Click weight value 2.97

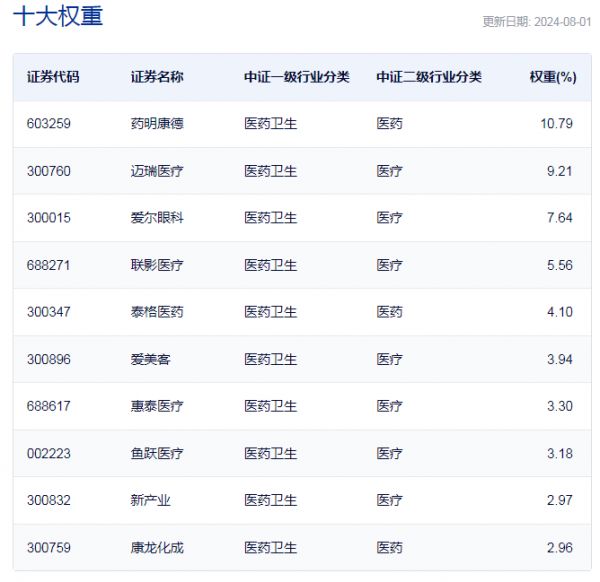[x=559, y=500]
